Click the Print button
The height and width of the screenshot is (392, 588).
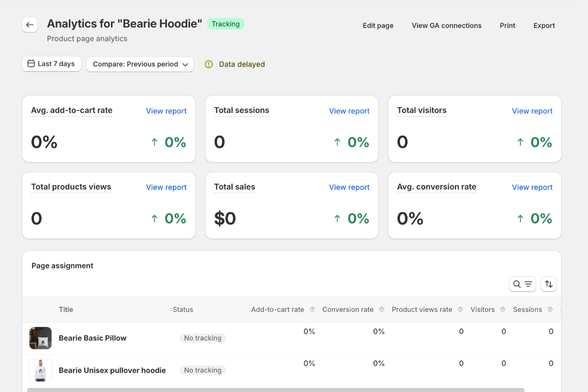pos(507,26)
